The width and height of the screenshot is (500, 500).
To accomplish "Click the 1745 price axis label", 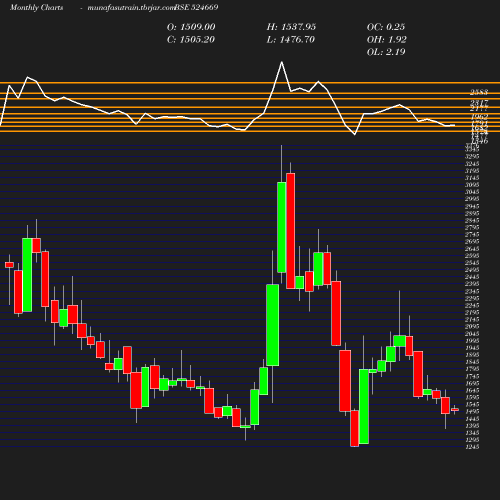I will (x=472, y=376).
